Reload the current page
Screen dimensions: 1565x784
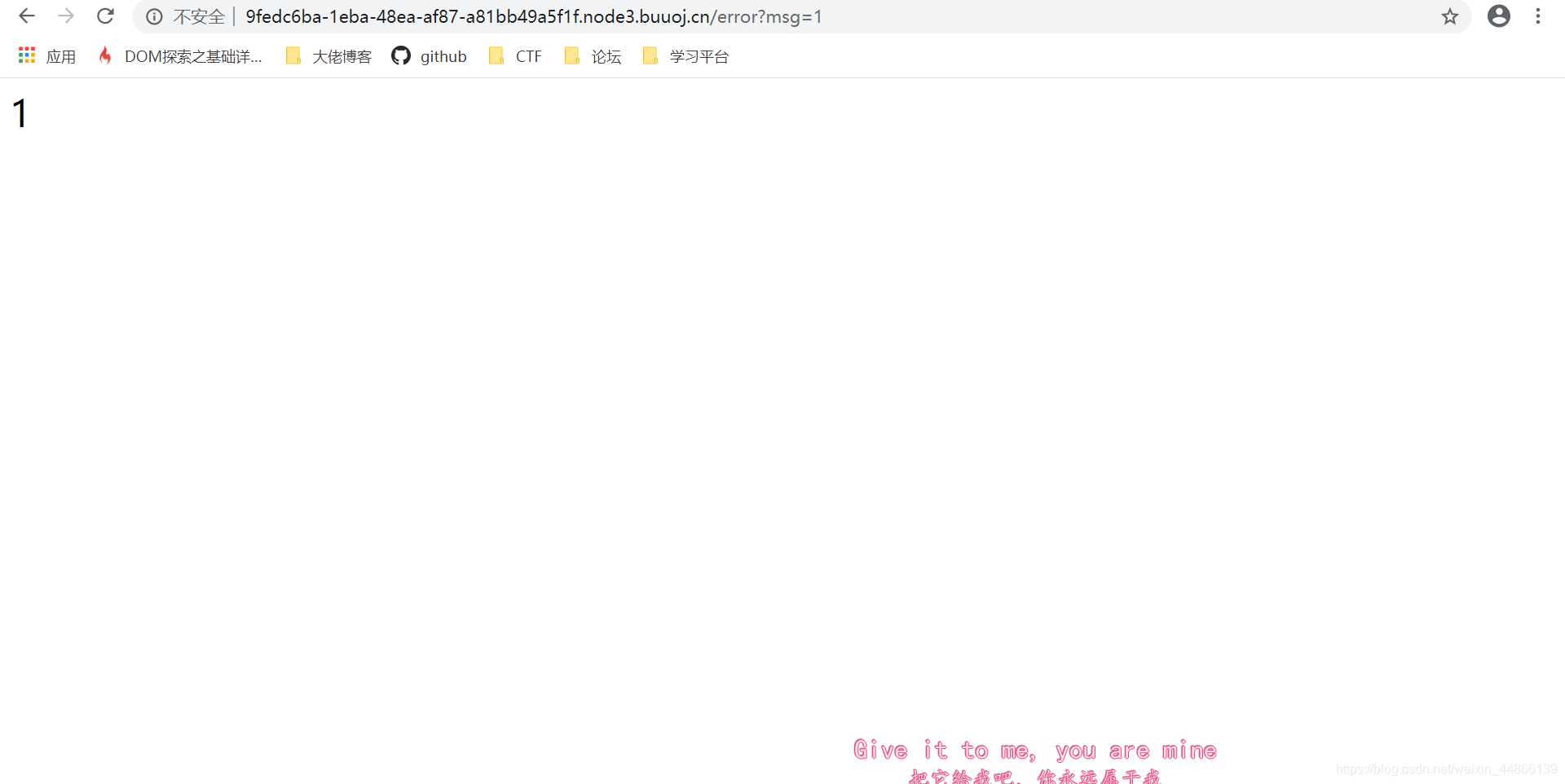105,16
